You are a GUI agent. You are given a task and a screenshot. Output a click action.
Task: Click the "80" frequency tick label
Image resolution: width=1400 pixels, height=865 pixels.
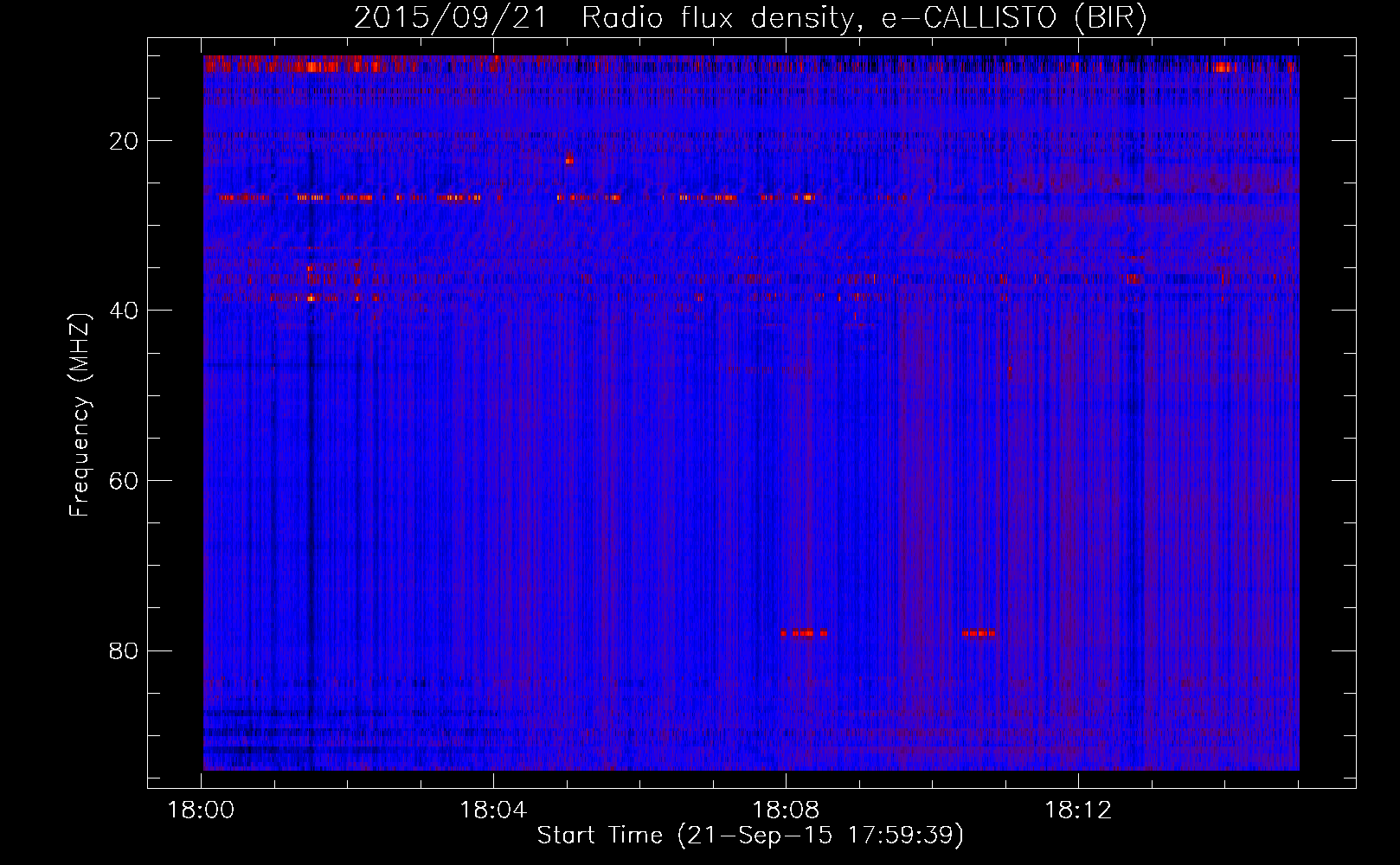[125, 650]
